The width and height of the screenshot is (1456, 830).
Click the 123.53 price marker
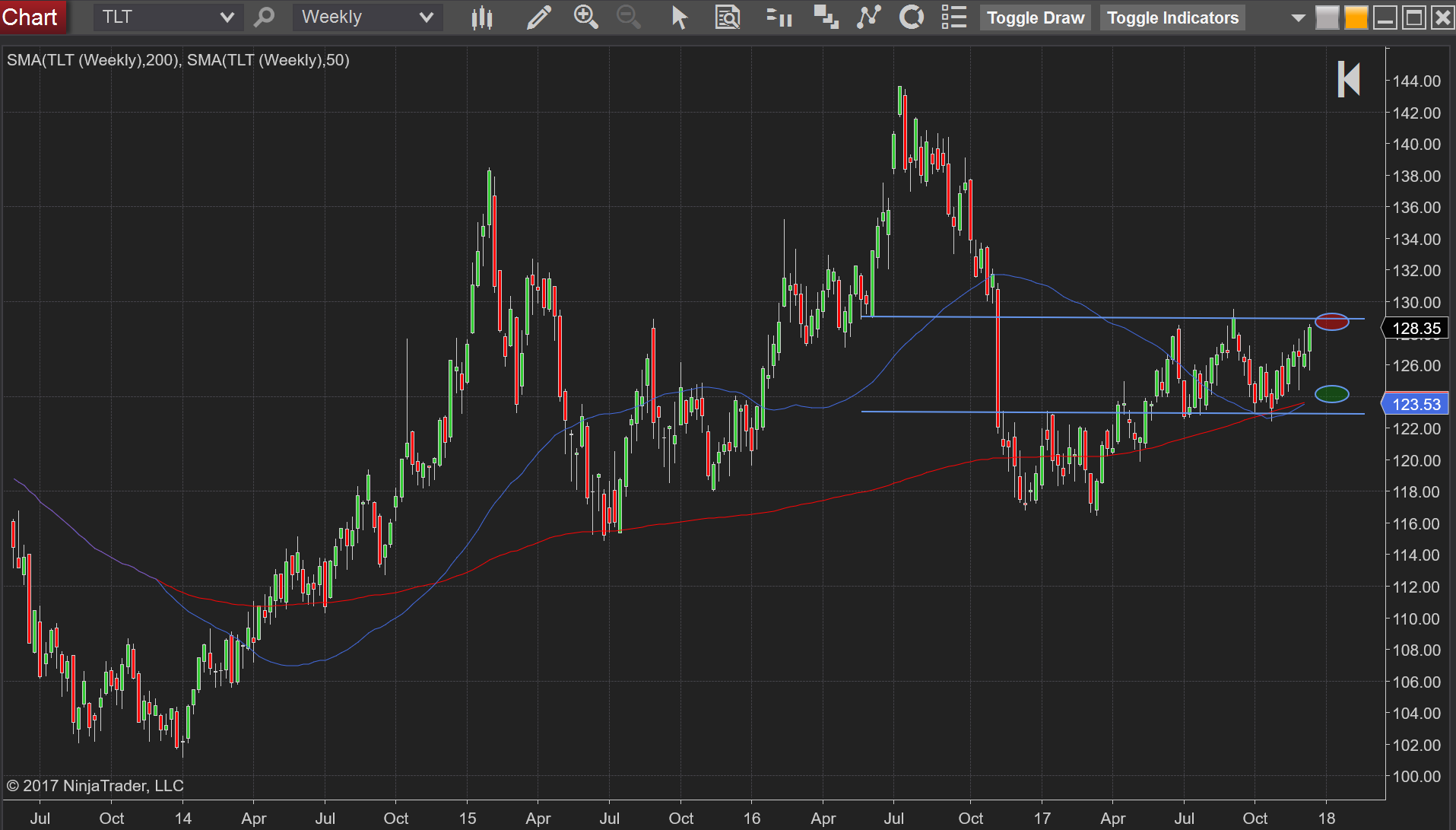[x=1415, y=405]
